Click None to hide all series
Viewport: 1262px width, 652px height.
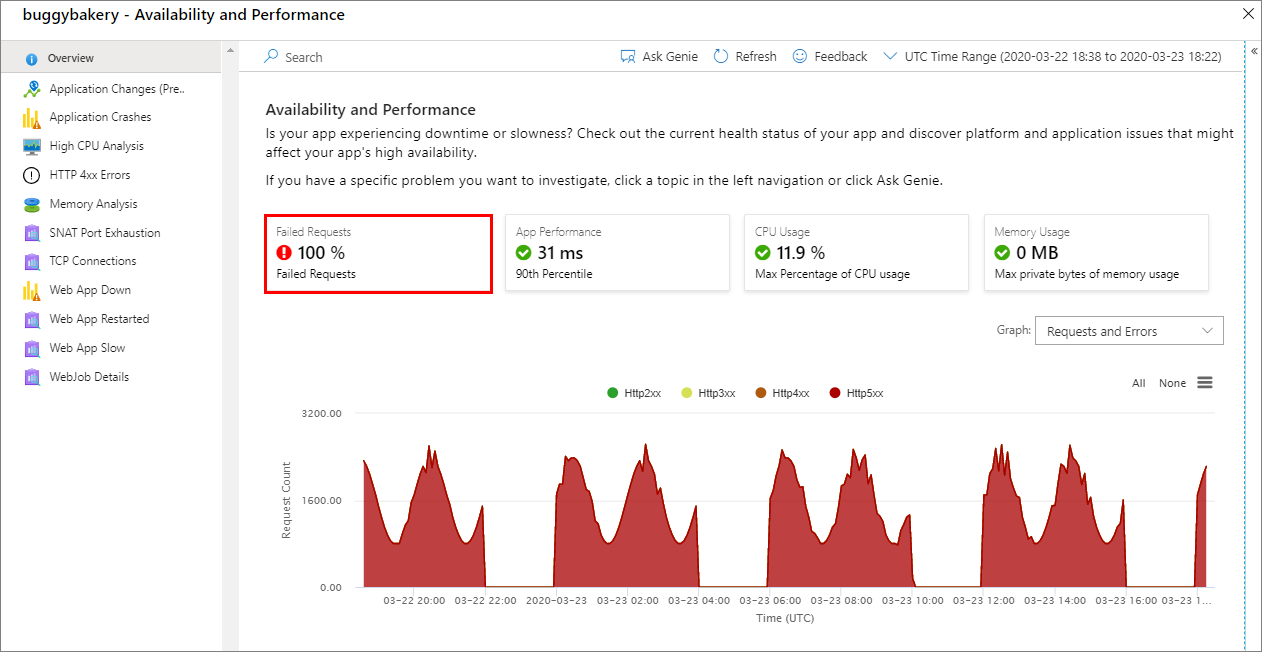pyautogui.click(x=1172, y=383)
